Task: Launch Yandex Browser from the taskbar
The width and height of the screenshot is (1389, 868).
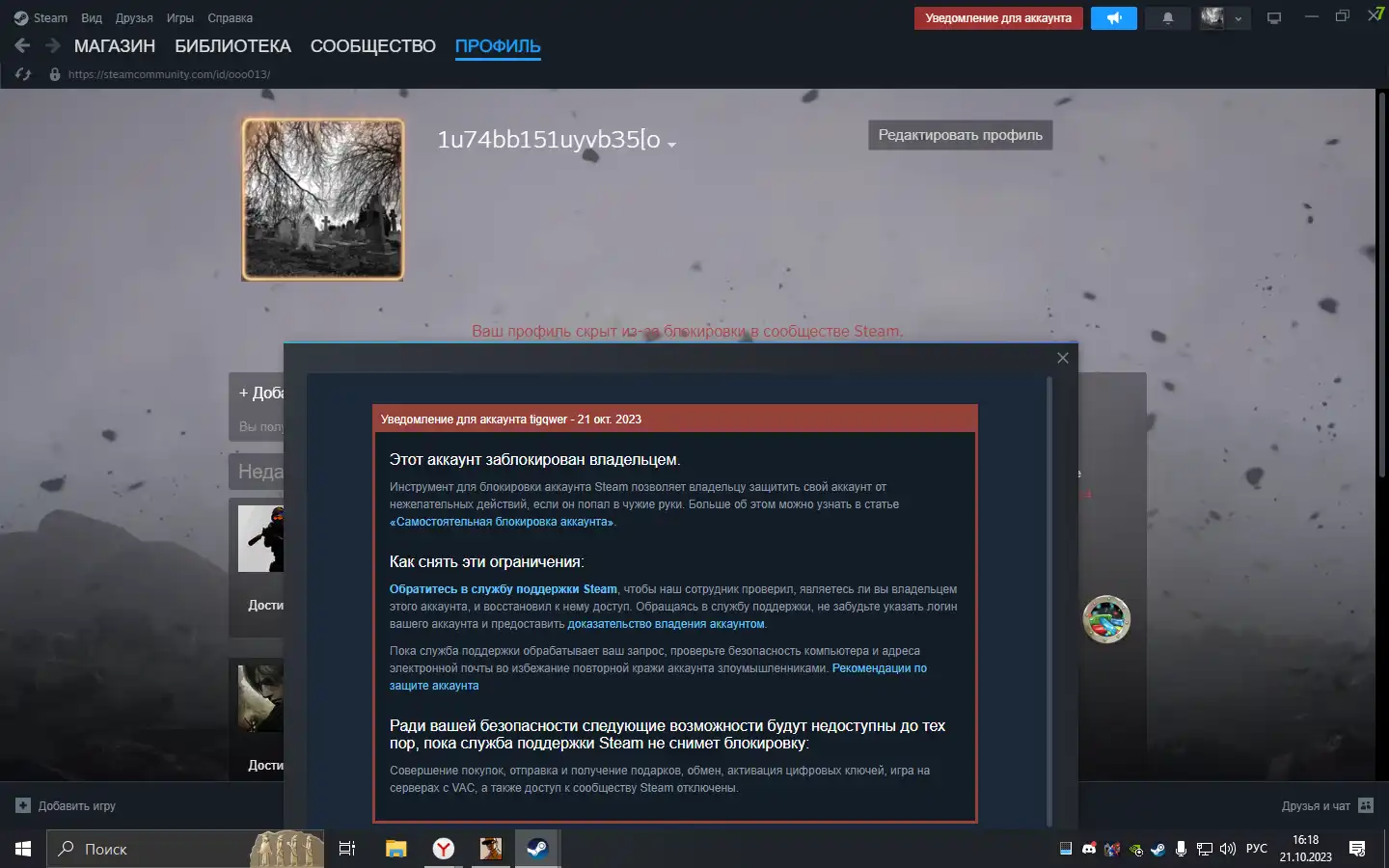Action: point(443,849)
